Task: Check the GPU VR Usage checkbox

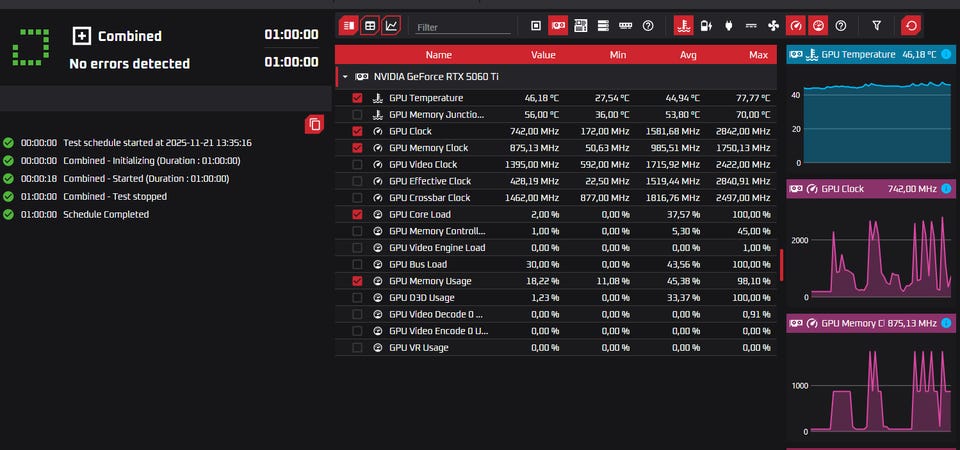Action: (357, 347)
